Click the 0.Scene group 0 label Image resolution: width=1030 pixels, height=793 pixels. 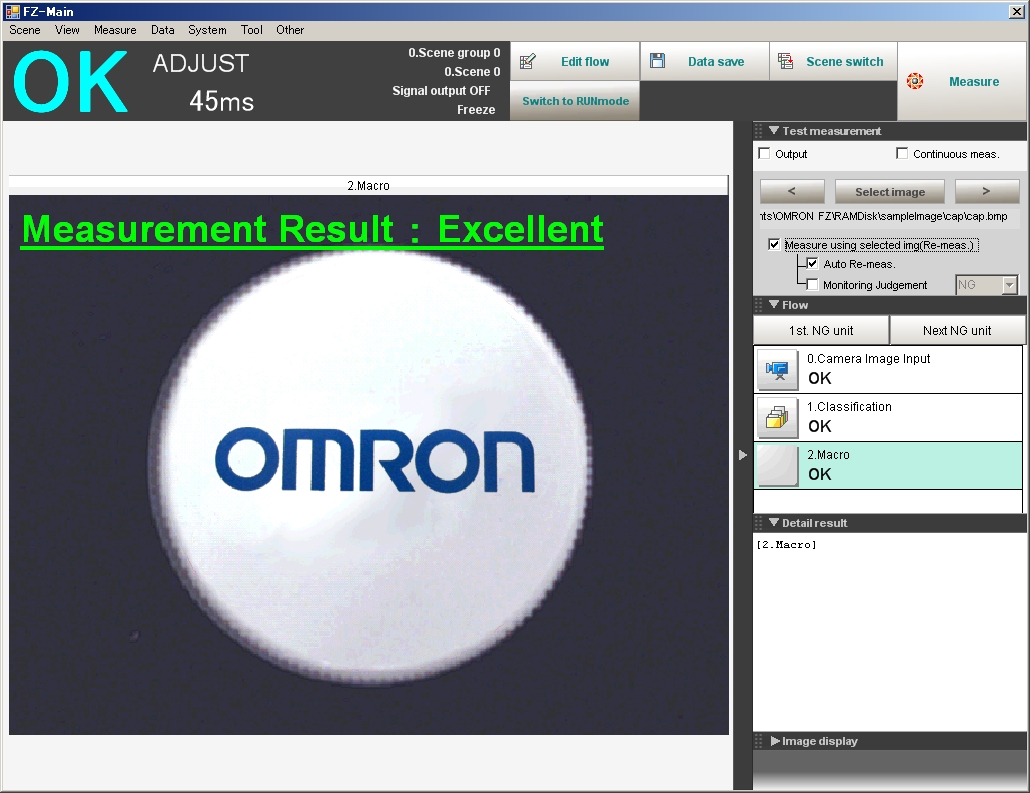pos(454,53)
